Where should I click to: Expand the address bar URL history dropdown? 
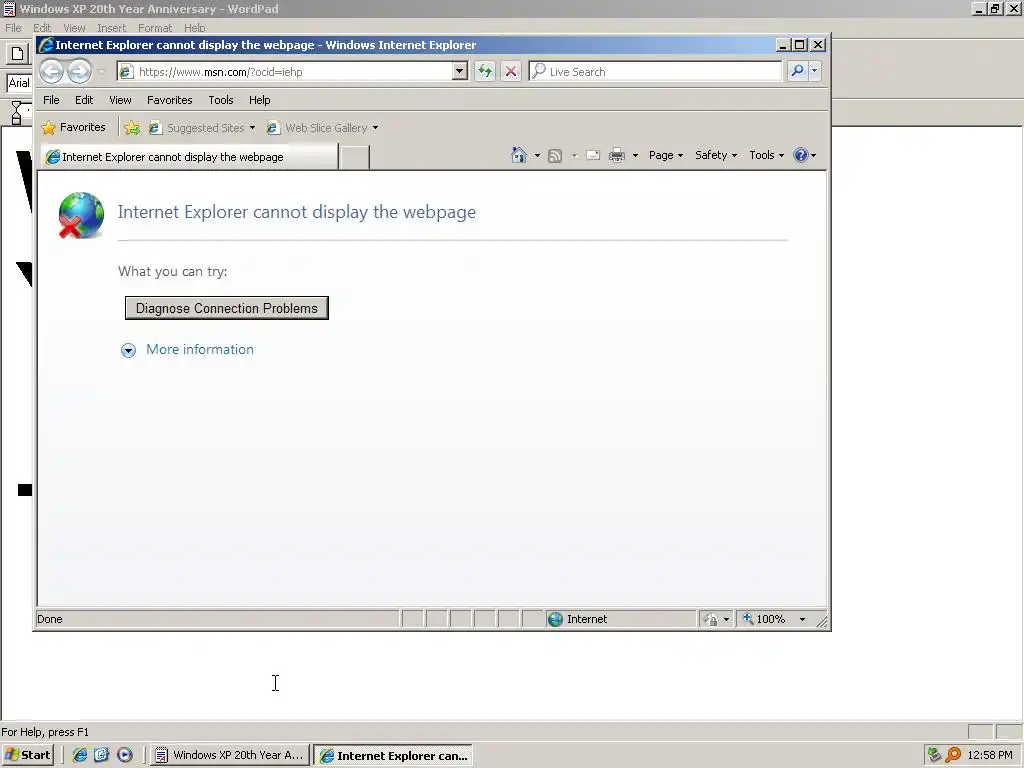click(x=460, y=71)
